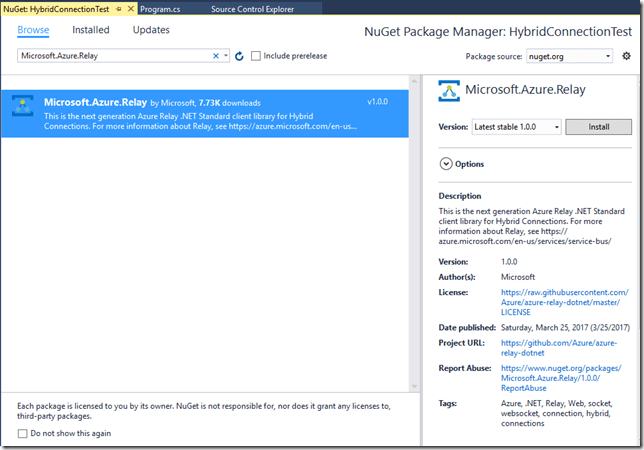Check the Do not show this again box
This screenshot has height=450, width=644.
tap(23, 433)
